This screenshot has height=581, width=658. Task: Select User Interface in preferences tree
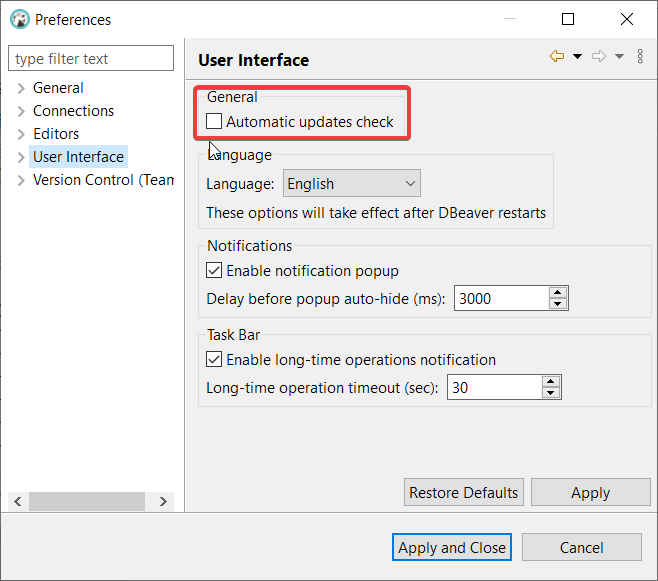(78, 157)
